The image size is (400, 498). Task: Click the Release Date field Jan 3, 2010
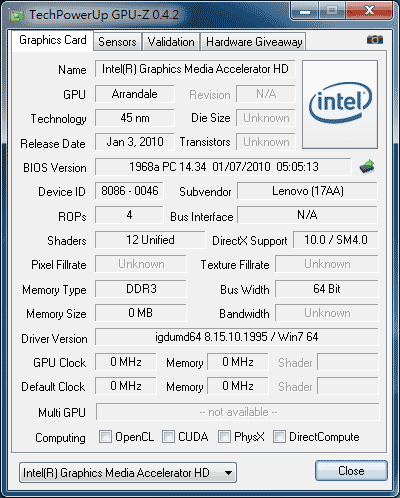135,142
